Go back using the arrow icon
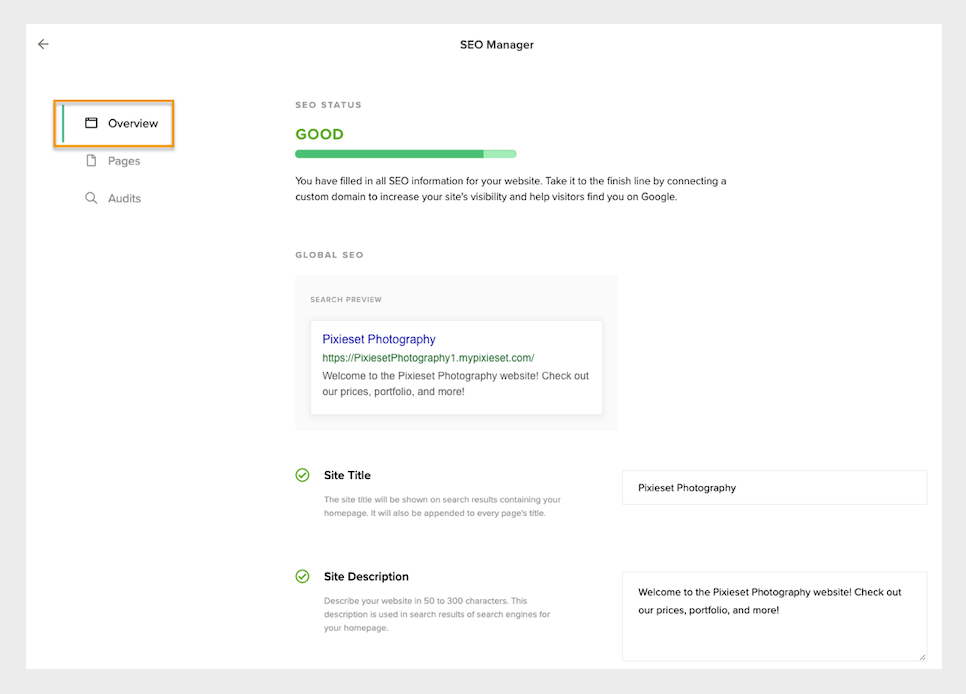Viewport: 966px width, 694px height. pos(43,44)
